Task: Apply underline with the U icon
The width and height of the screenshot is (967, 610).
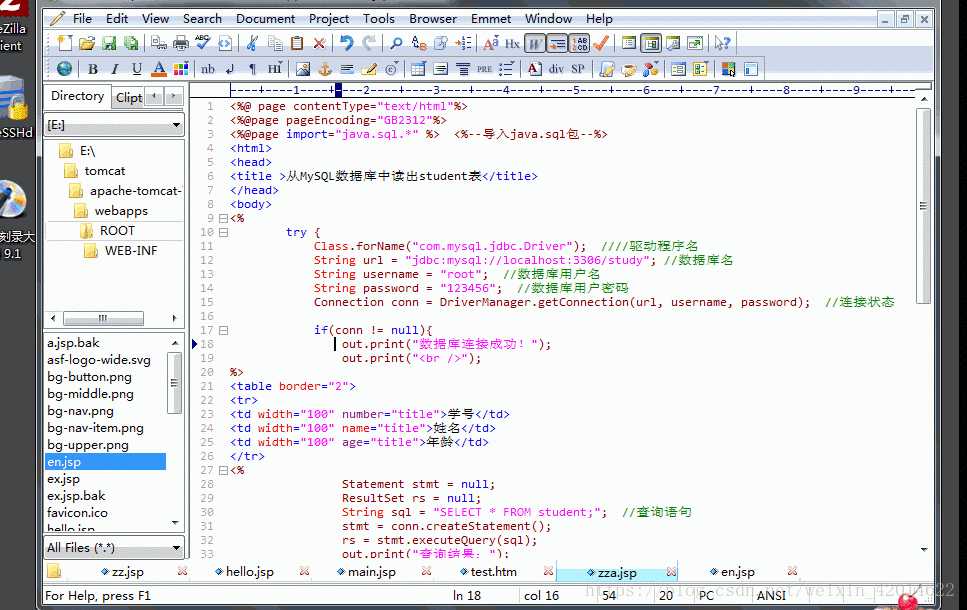Action: [137, 69]
